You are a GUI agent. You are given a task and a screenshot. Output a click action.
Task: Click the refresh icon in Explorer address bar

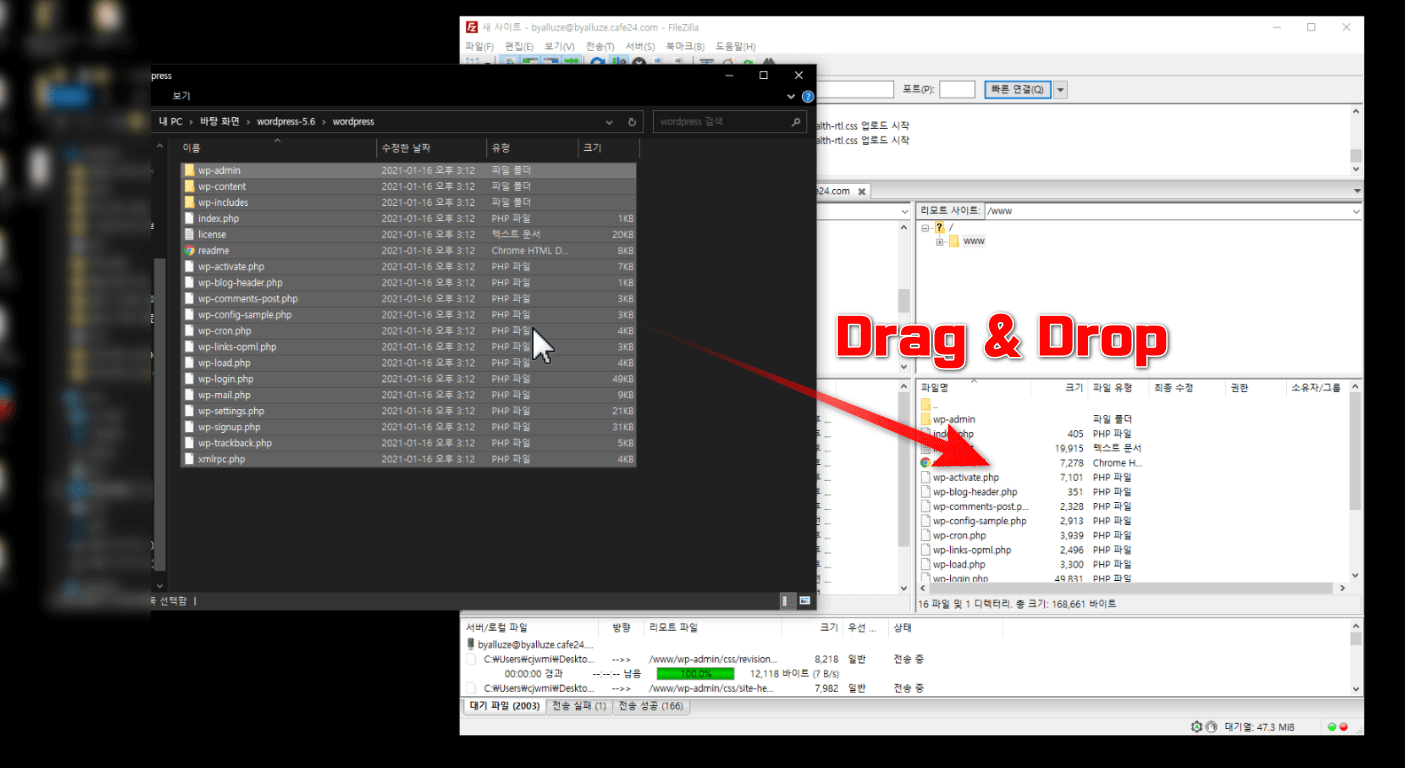(x=632, y=122)
